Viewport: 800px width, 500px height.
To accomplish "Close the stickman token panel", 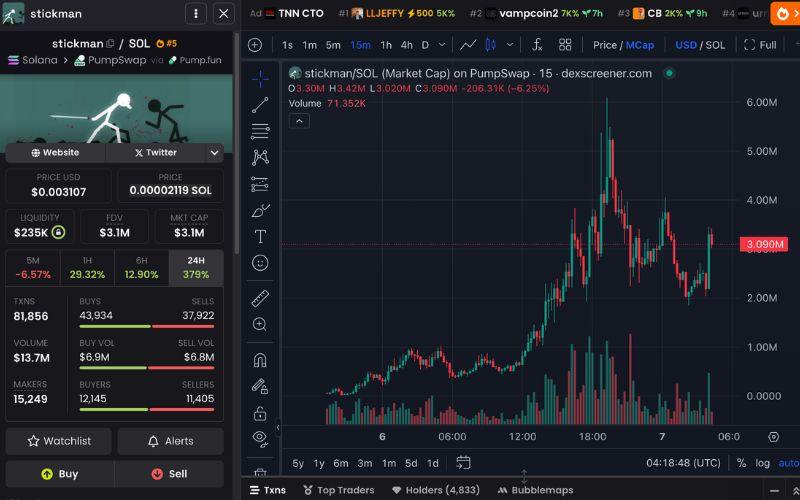I will (223, 14).
